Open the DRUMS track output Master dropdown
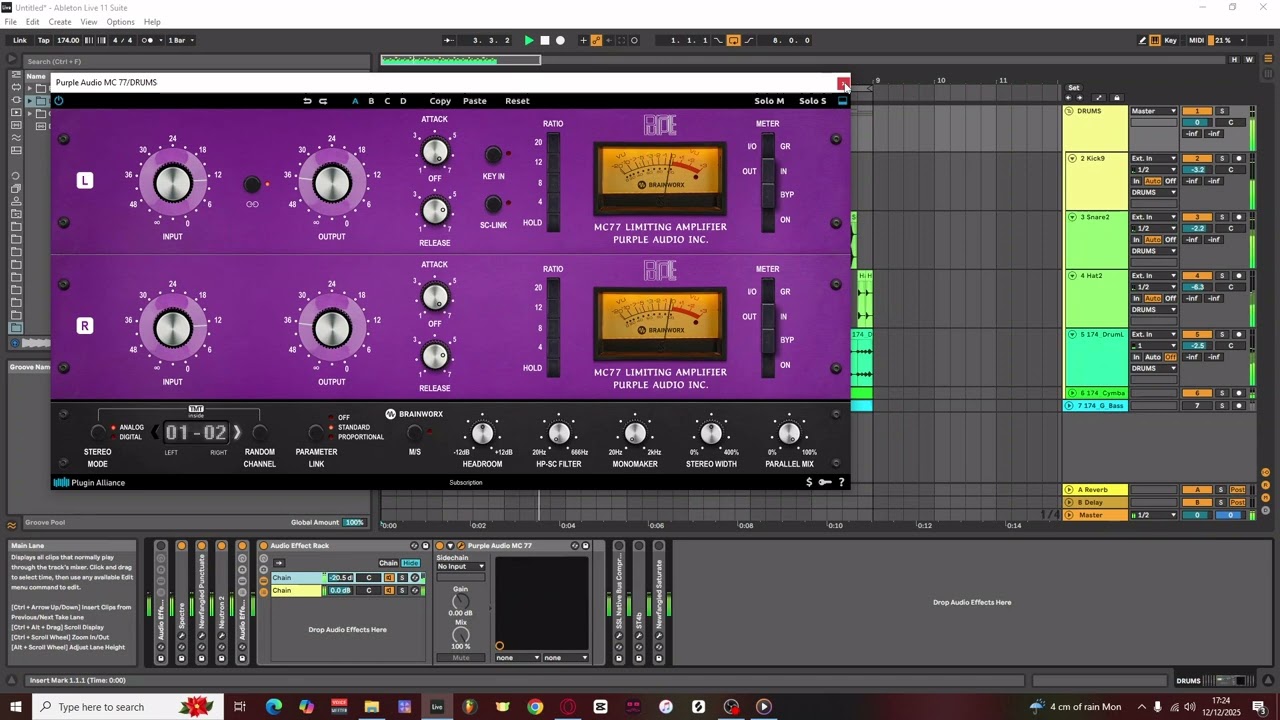Image resolution: width=1280 pixels, height=720 pixels. click(x=1154, y=111)
